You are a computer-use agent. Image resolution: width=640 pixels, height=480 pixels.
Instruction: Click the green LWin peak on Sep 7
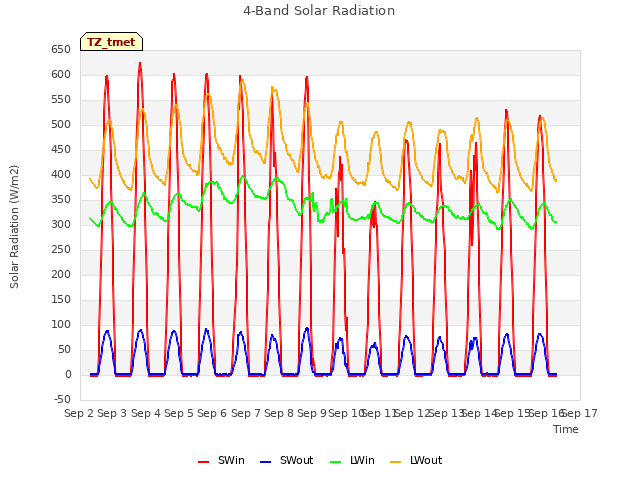[x=244, y=176]
